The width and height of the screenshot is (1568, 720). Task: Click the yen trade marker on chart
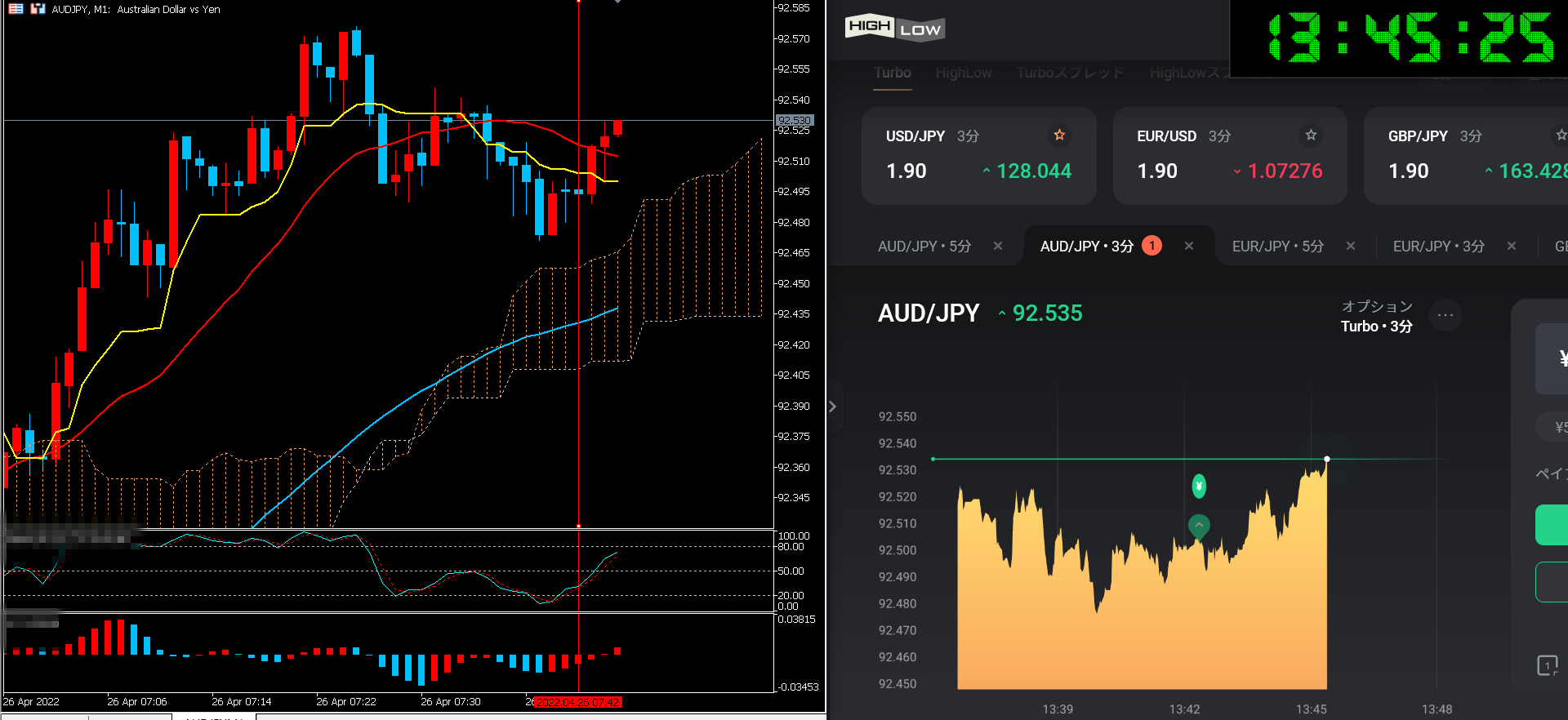(x=1199, y=487)
